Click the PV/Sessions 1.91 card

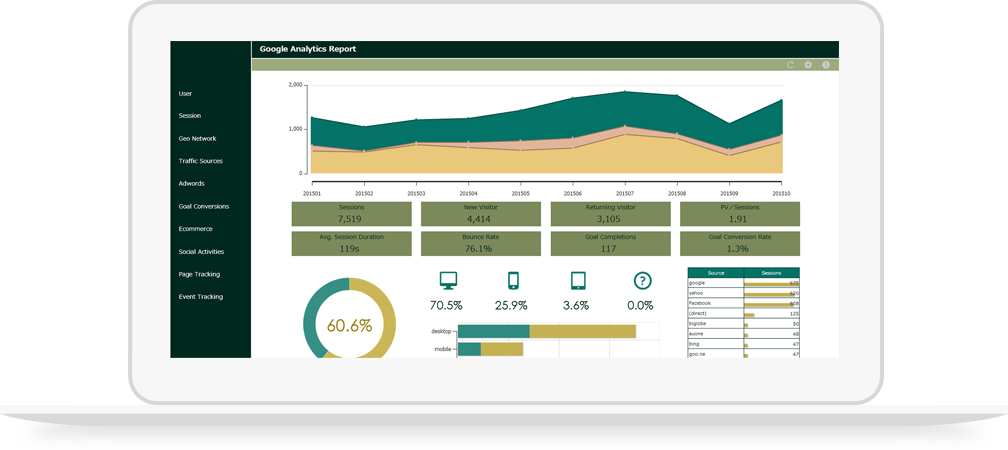(740, 214)
